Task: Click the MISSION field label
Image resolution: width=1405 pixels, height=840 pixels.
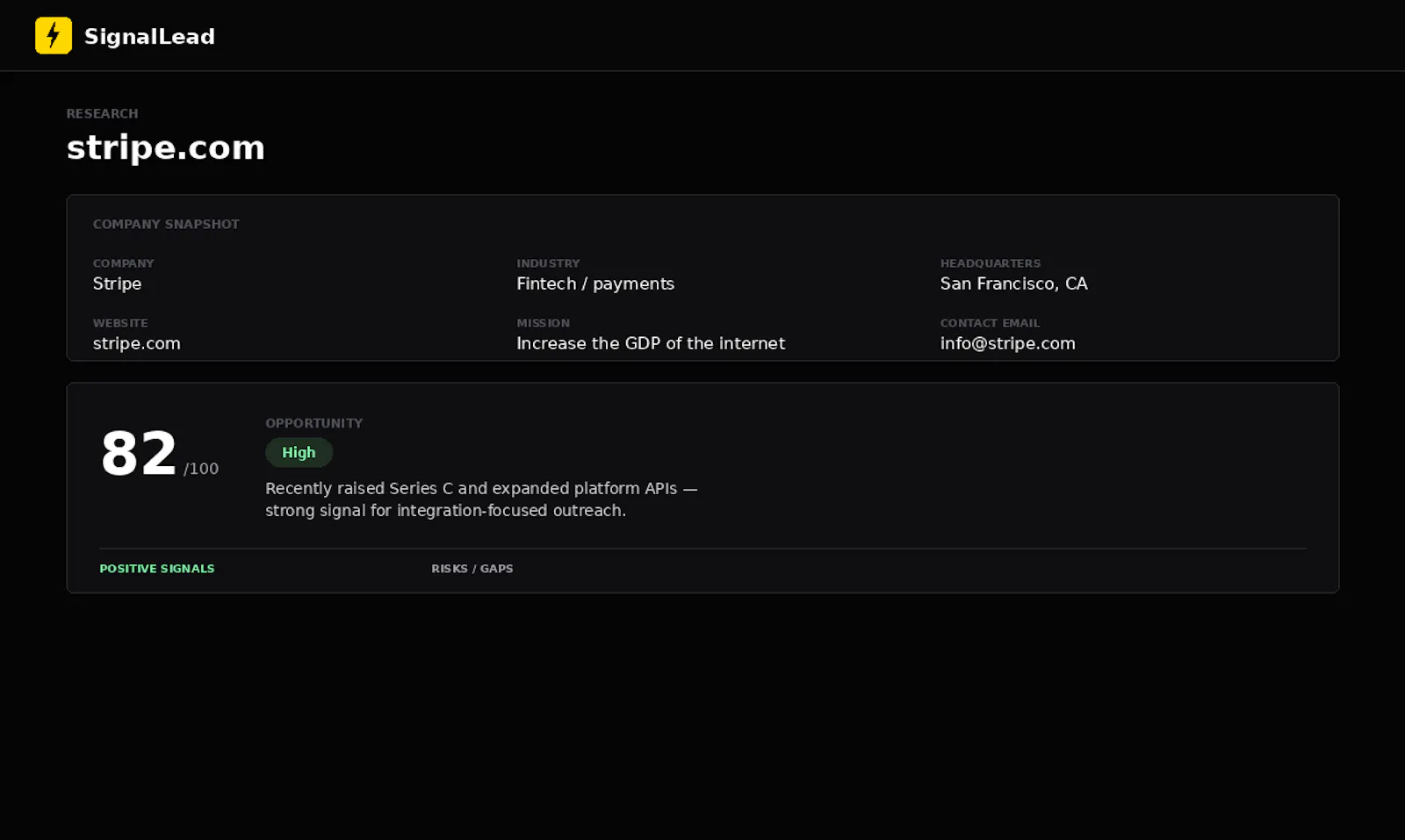Action: [x=543, y=323]
